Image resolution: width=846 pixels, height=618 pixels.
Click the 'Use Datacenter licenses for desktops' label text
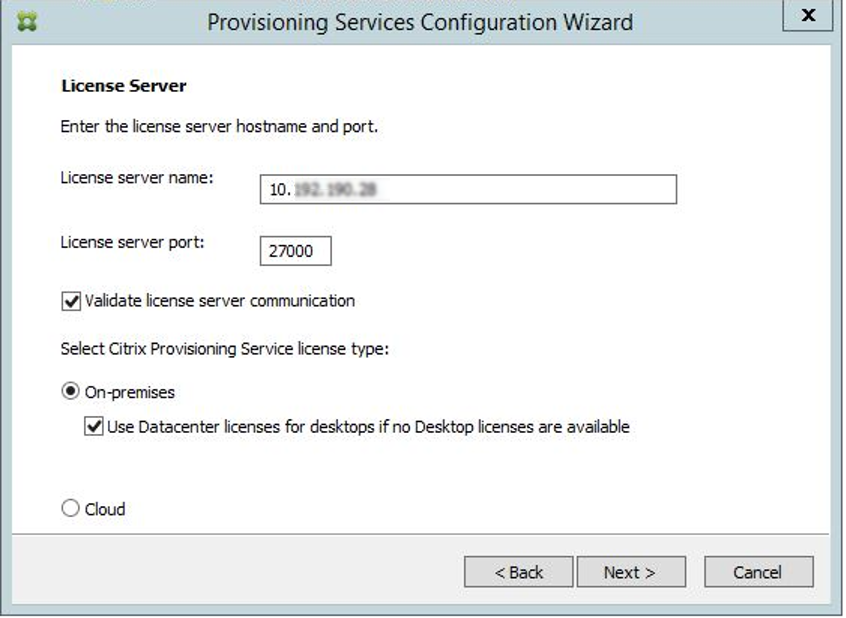pyautogui.click(x=367, y=427)
